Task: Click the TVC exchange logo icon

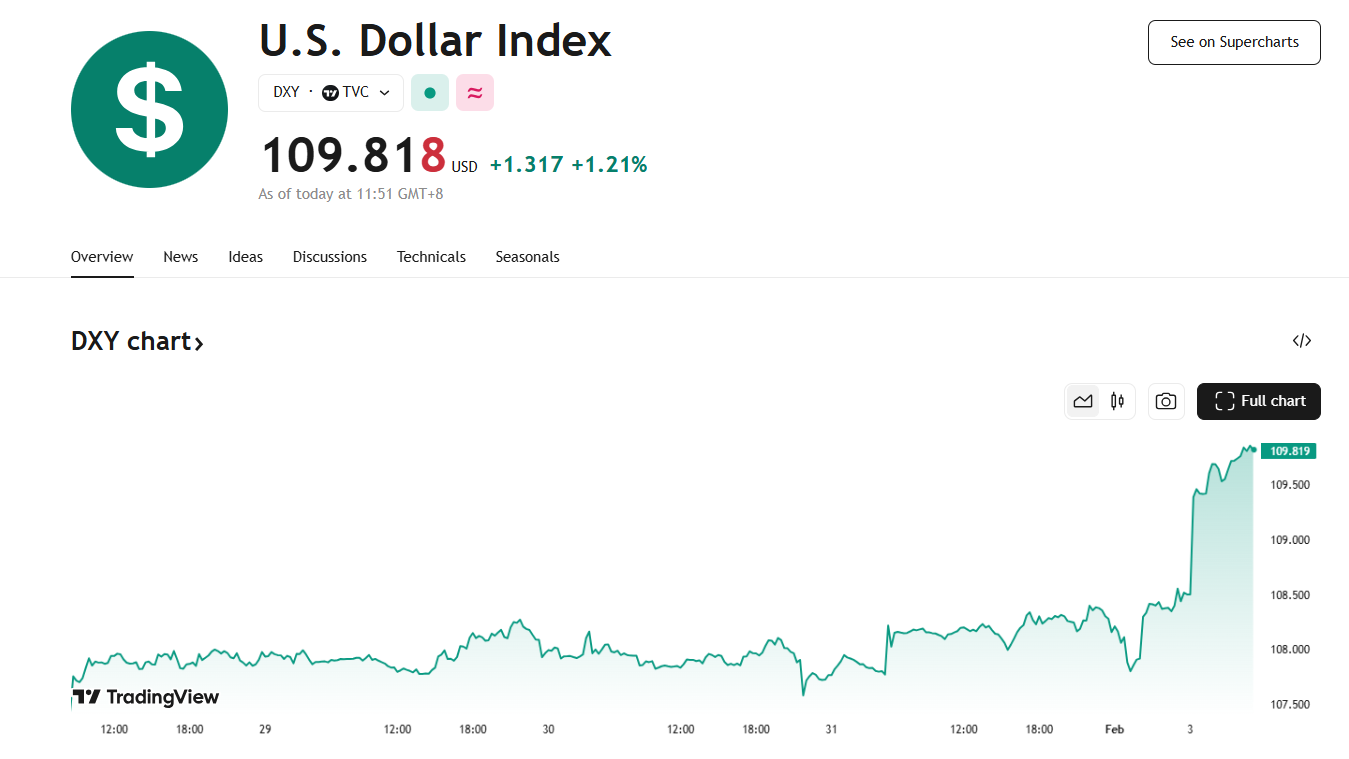Action: [331, 93]
